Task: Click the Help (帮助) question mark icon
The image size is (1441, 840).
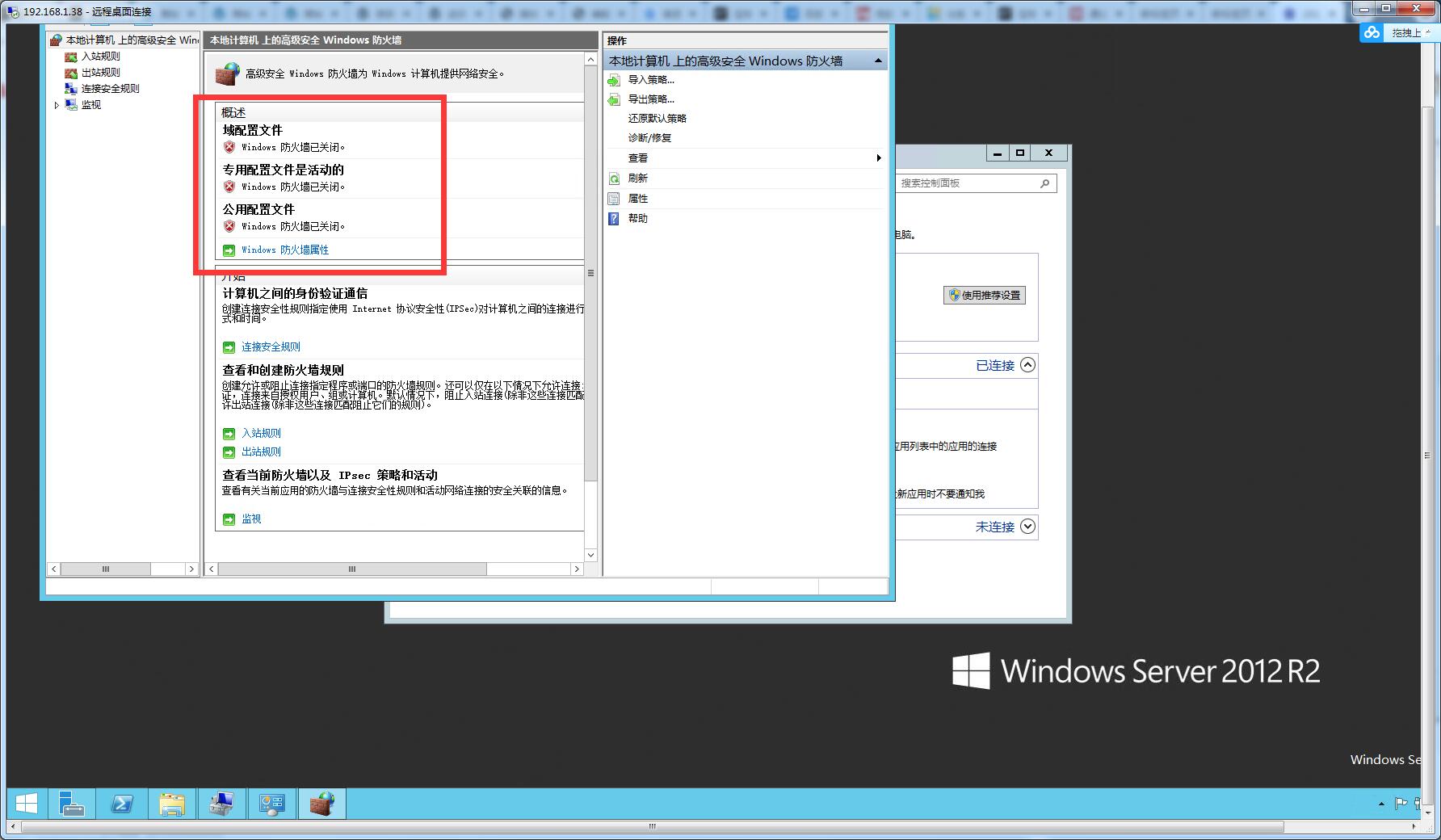Action: pos(614,219)
